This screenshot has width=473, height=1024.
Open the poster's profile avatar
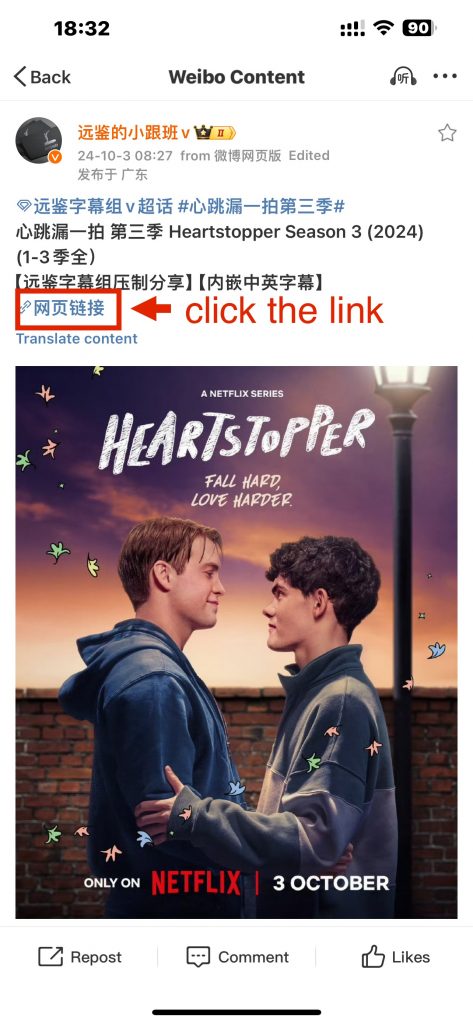tap(39, 140)
